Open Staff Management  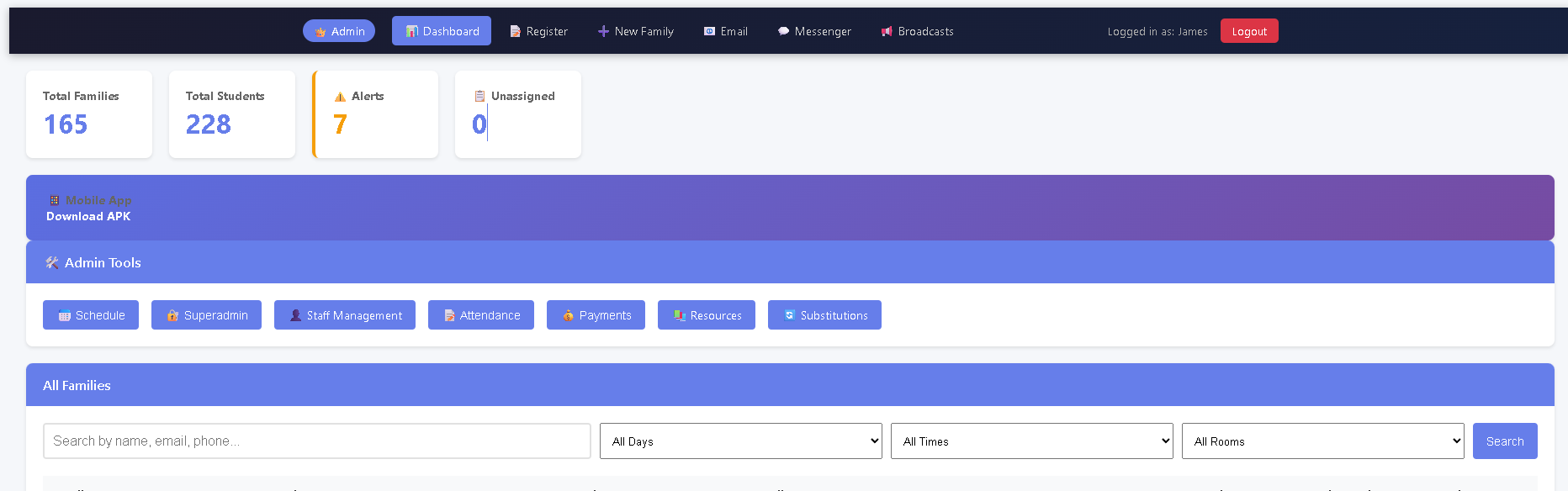(x=345, y=315)
